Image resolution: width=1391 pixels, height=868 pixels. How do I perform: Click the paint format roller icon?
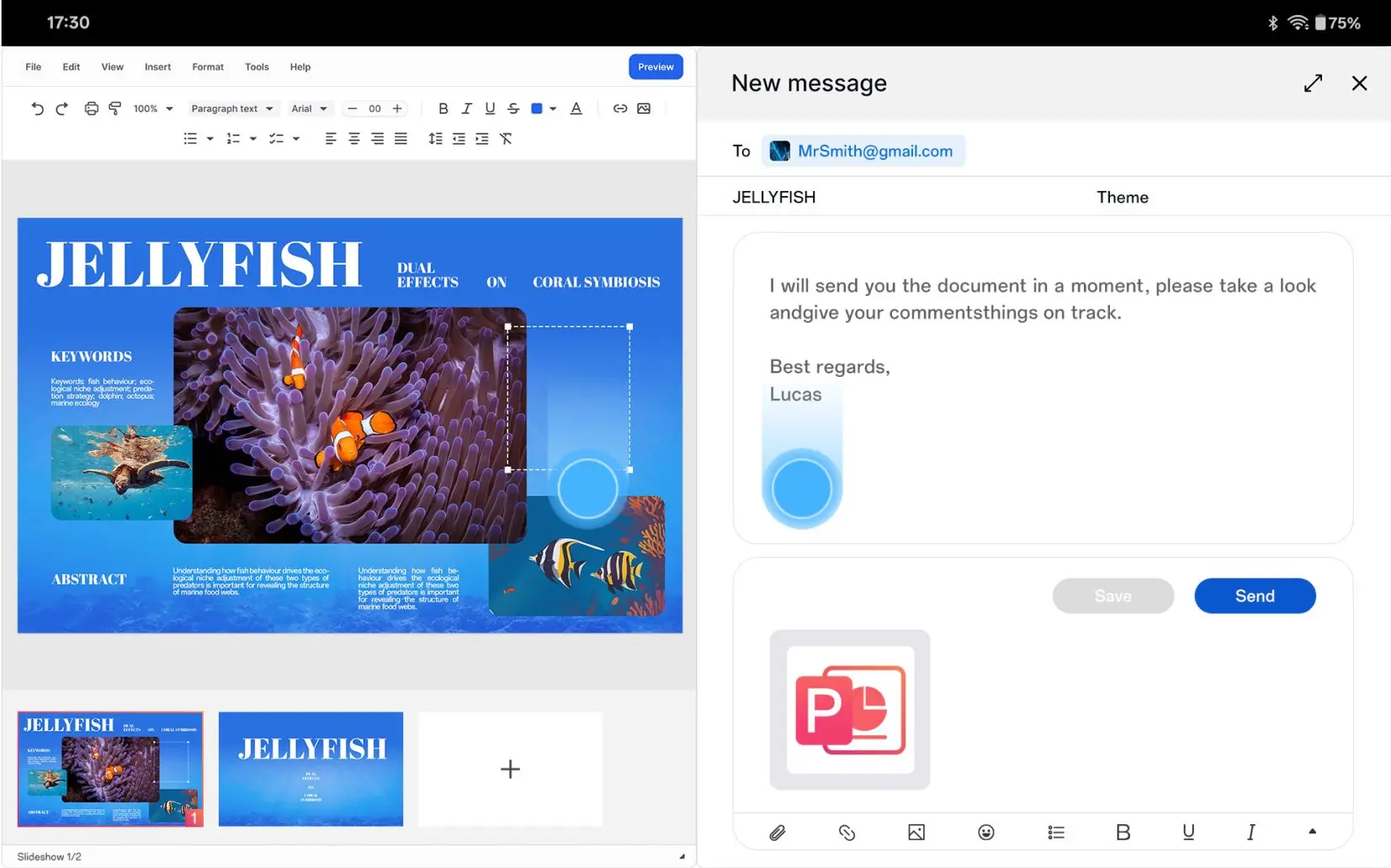pos(115,108)
